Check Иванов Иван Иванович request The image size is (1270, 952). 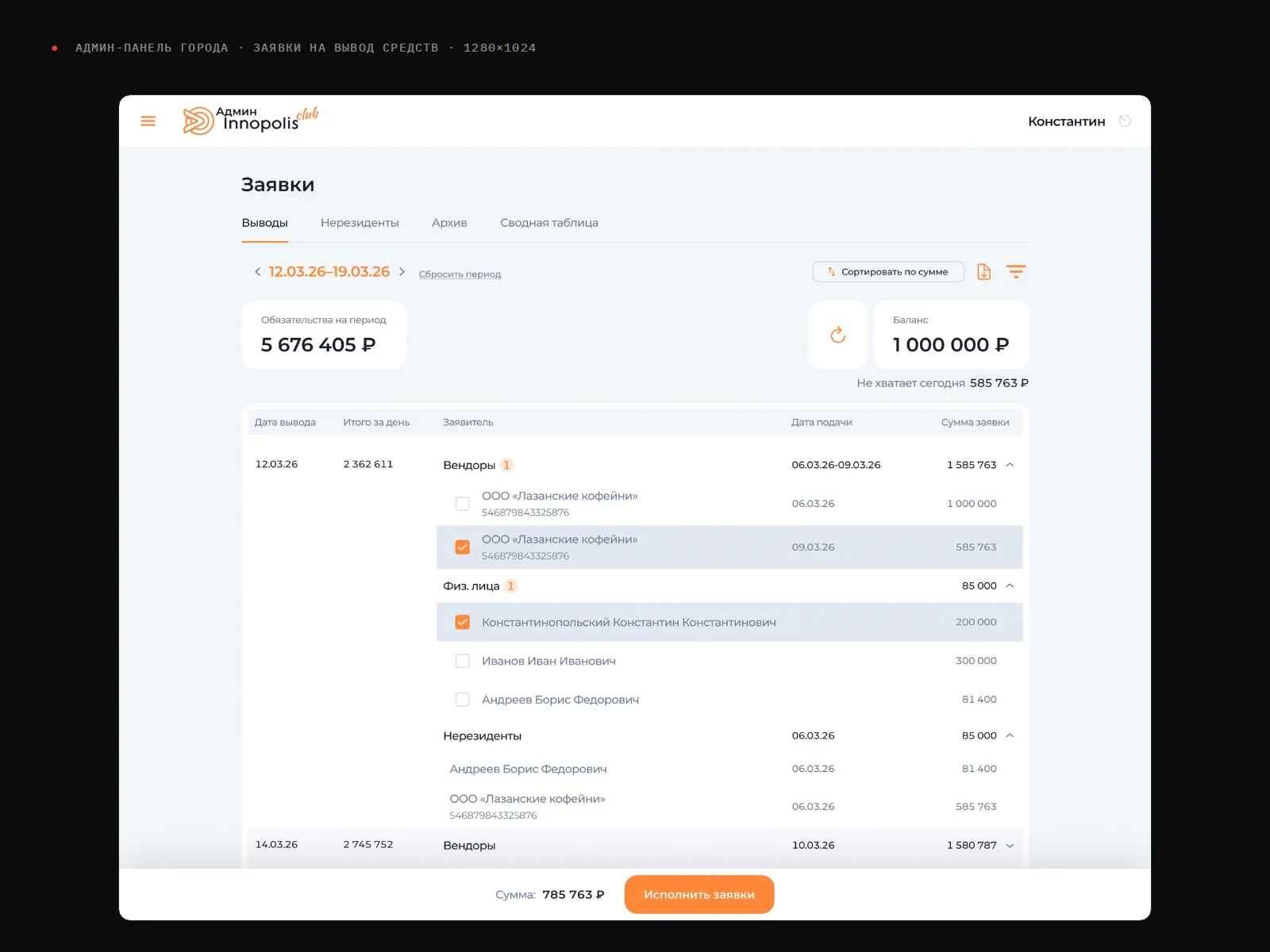click(462, 661)
